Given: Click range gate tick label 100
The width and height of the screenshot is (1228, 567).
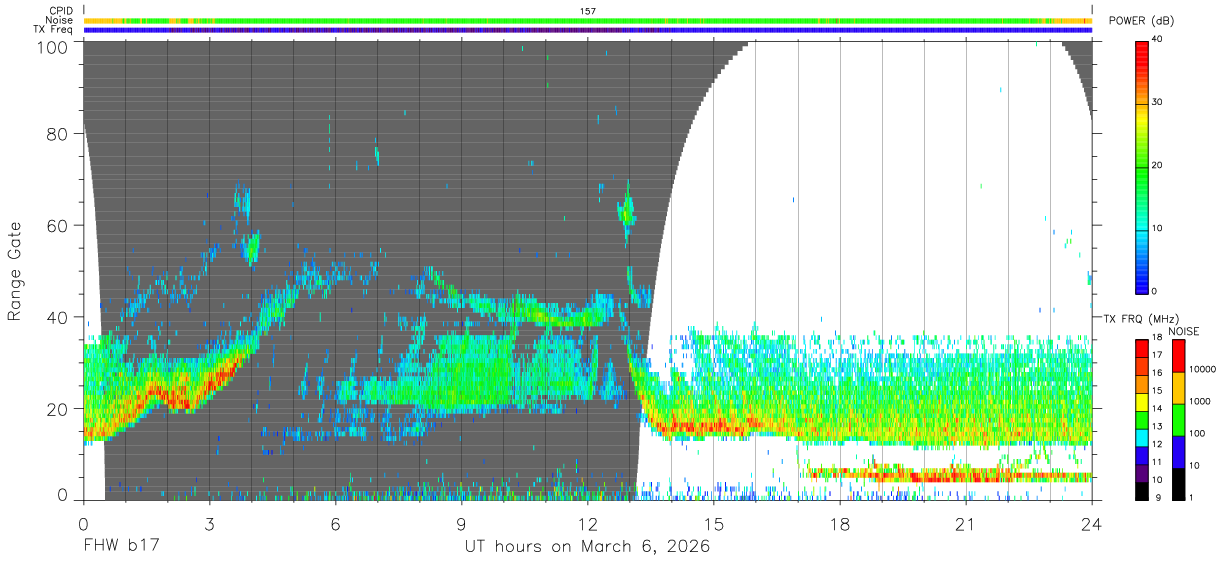Looking at the screenshot, I should (51, 47).
